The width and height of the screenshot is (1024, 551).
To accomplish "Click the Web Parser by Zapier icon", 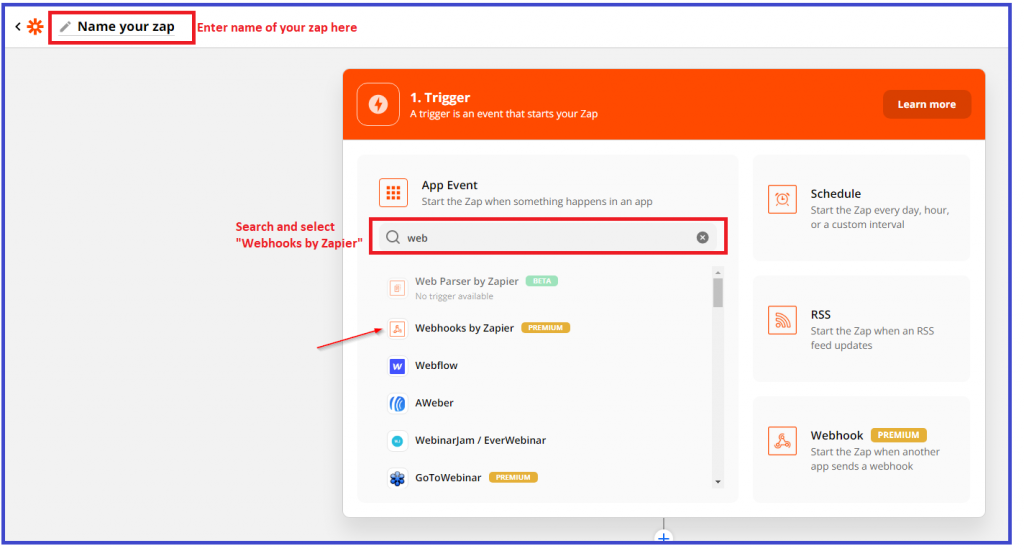I will [x=397, y=288].
